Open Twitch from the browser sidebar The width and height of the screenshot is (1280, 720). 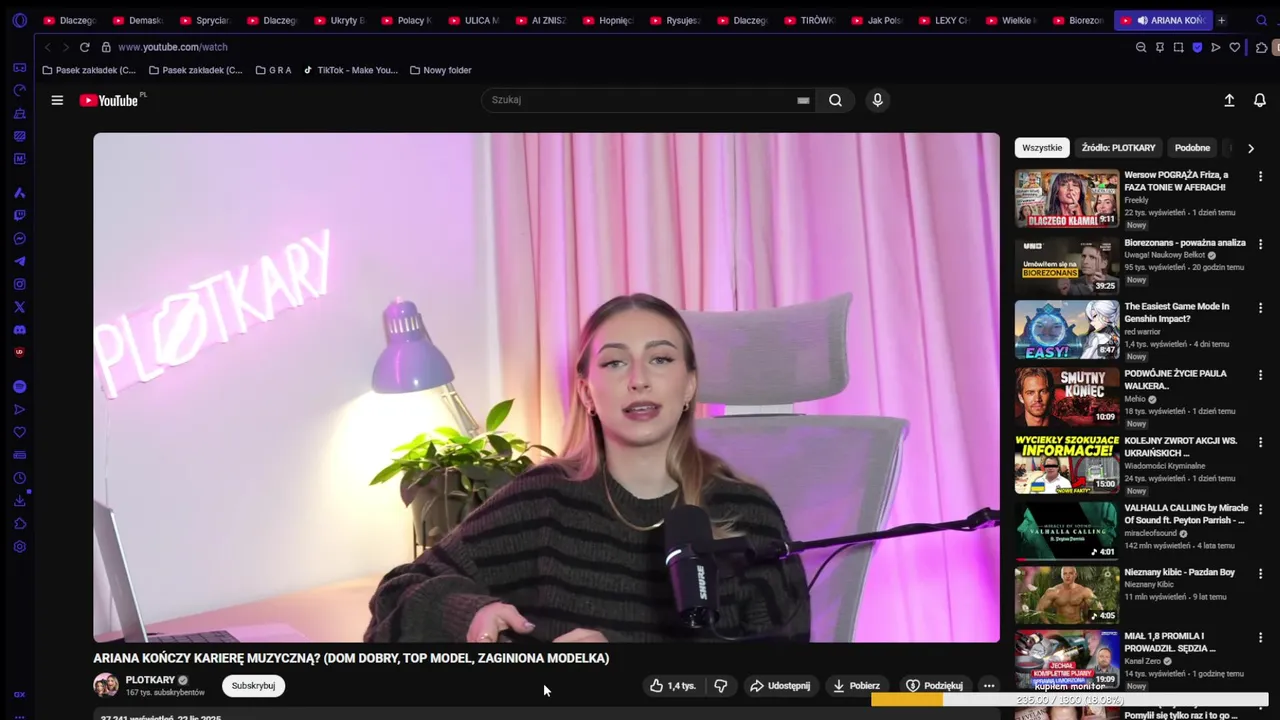[20, 215]
